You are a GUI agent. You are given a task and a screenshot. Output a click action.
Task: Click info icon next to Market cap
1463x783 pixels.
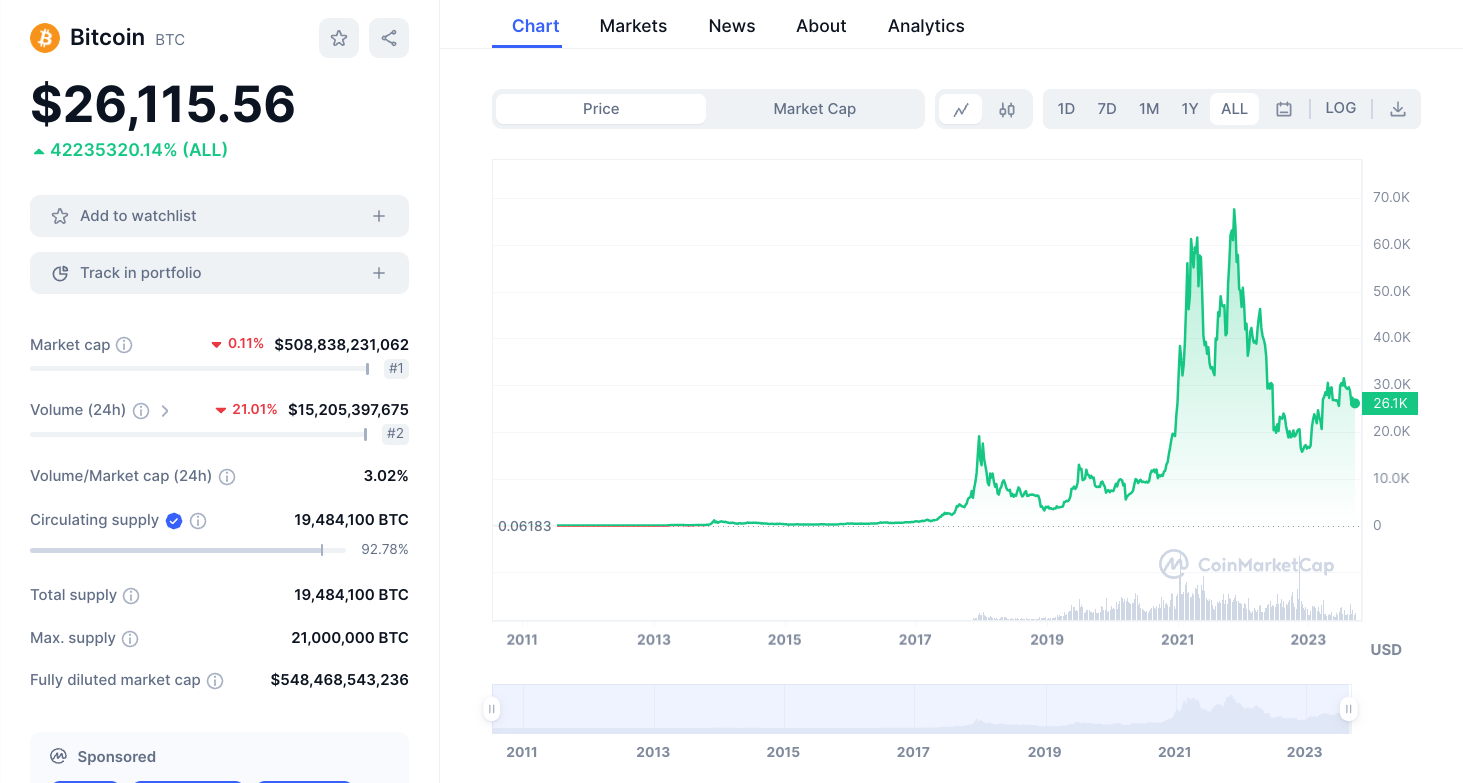click(x=124, y=345)
